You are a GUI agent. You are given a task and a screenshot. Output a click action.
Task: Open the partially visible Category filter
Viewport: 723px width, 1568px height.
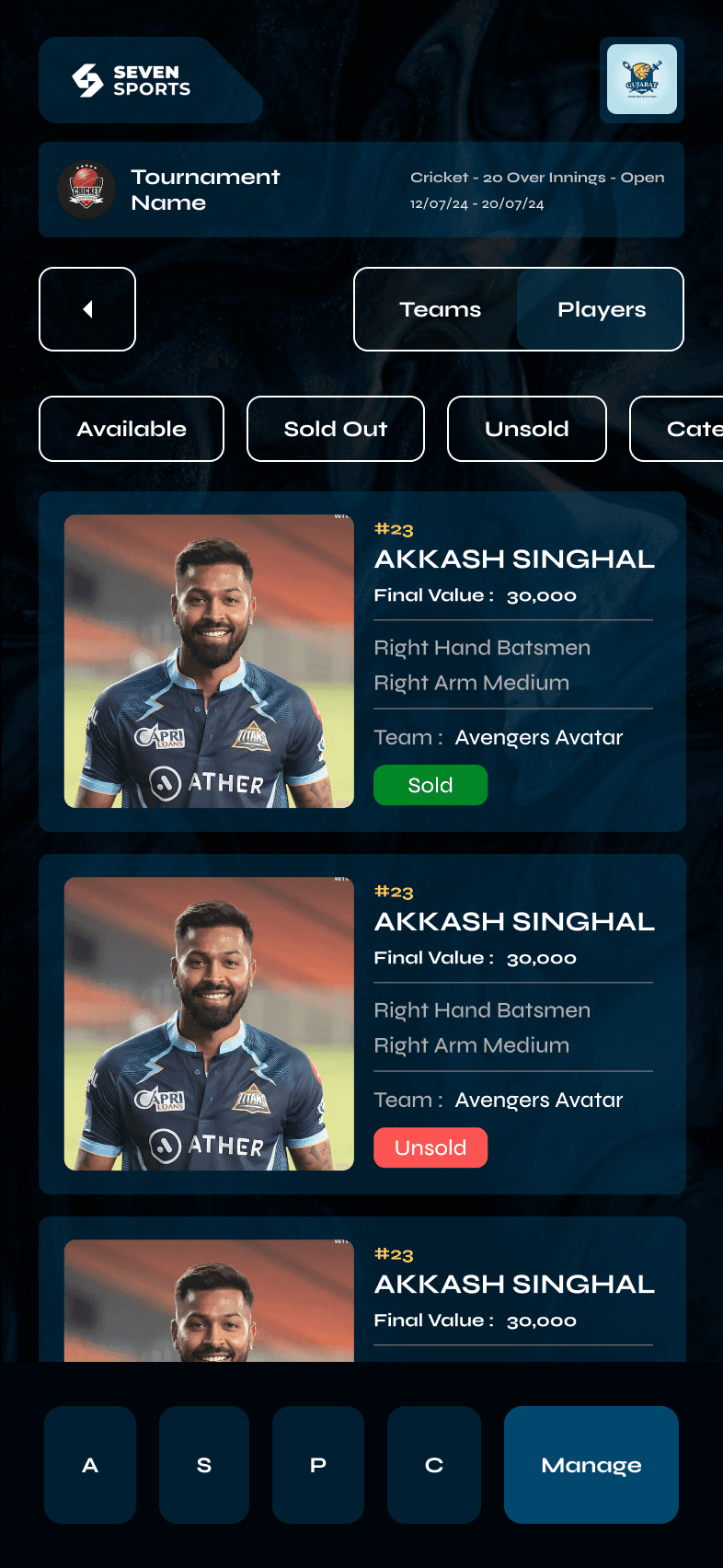pyautogui.click(x=677, y=429)
